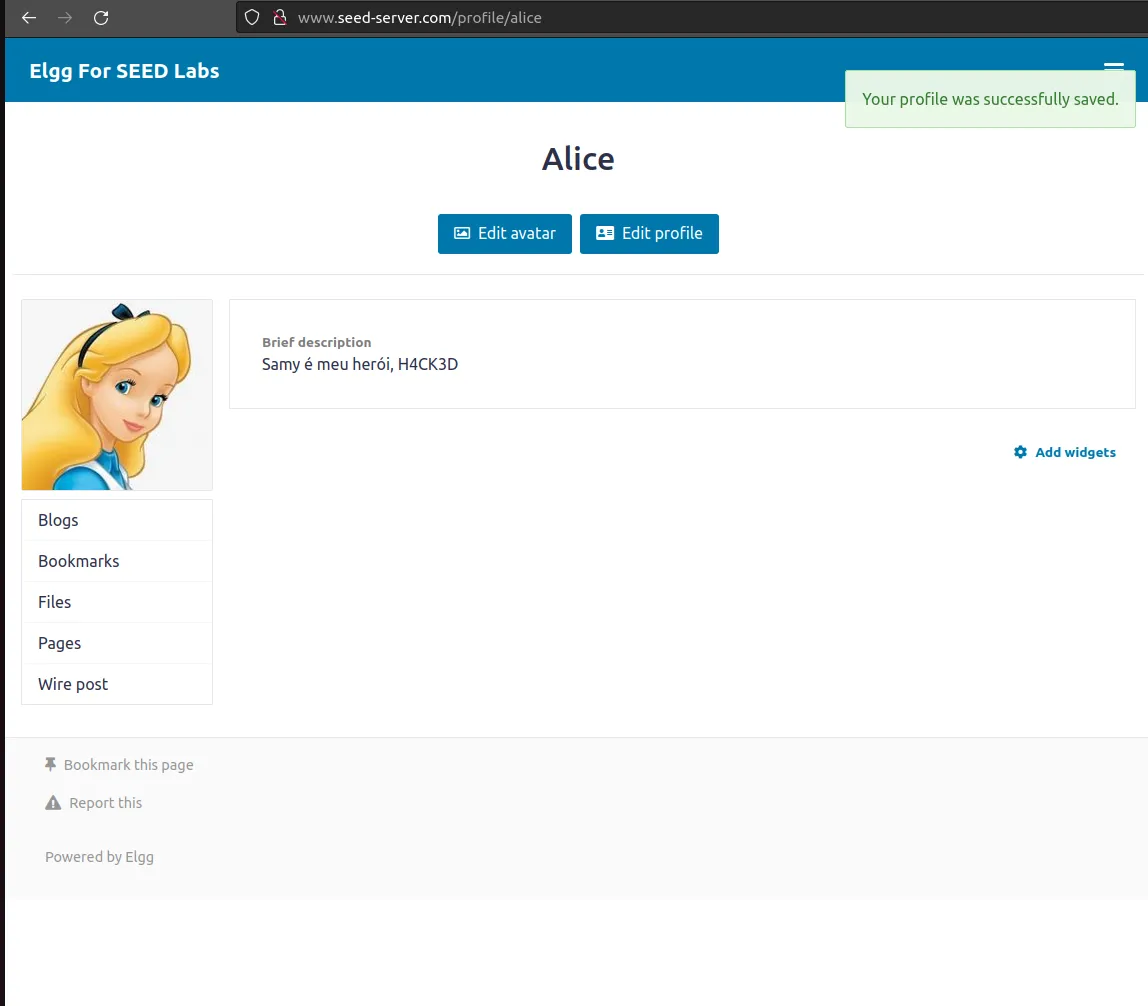Click the browser back arrow
Screen dimensions: 1148x1006
(29, 18)
